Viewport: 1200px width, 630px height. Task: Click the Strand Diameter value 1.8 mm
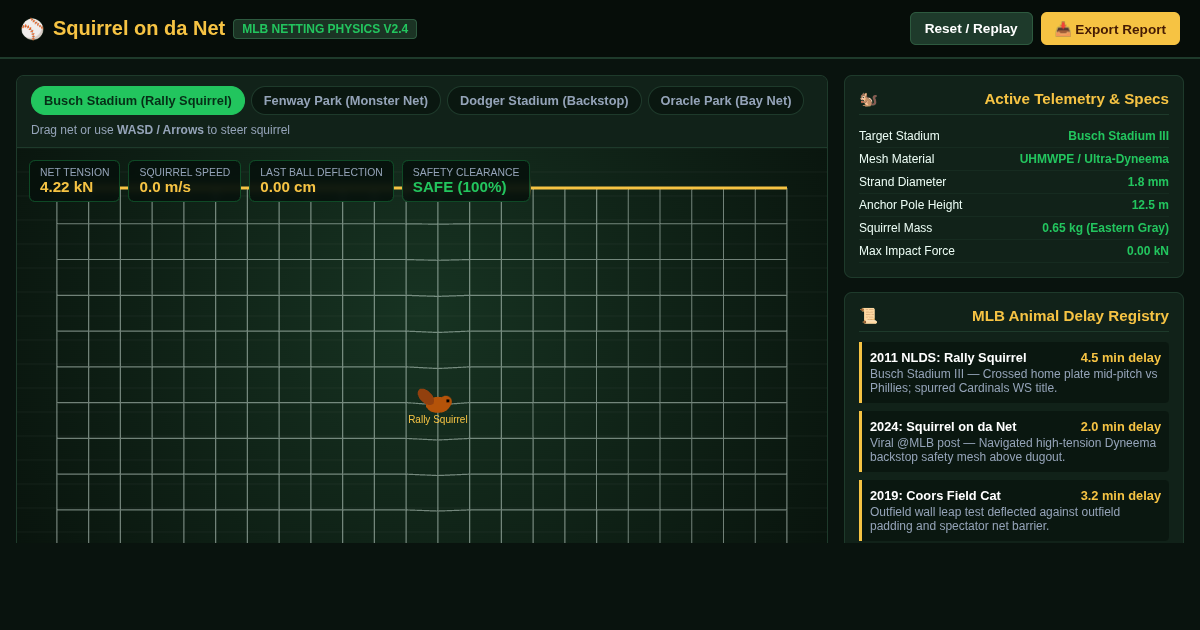(1148, 182)
